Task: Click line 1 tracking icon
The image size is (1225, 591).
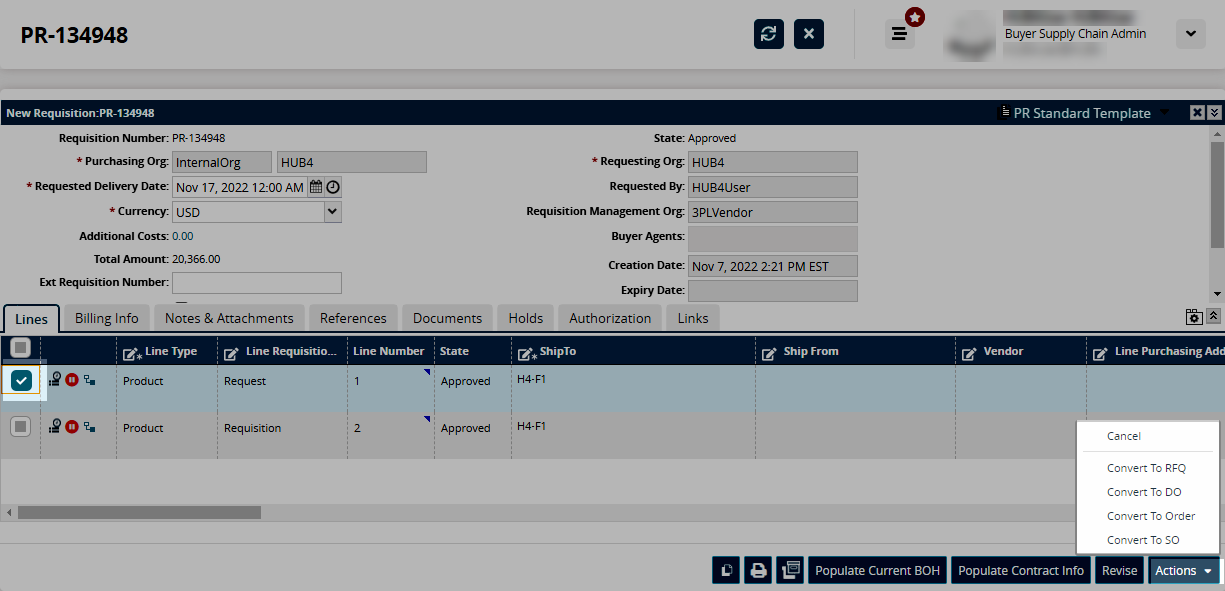Action: coord(55,380)
